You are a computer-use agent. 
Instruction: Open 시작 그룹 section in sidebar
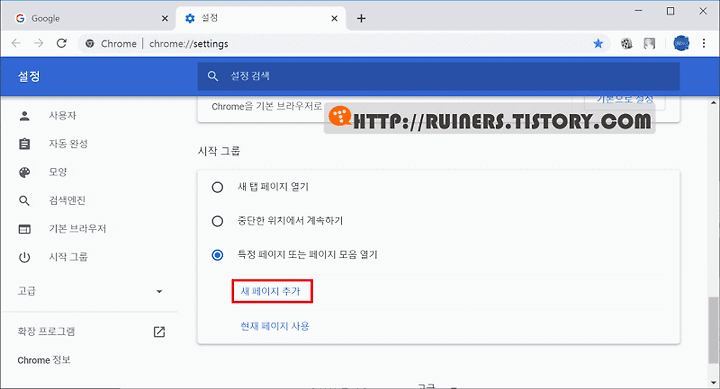tap(68, 257)
